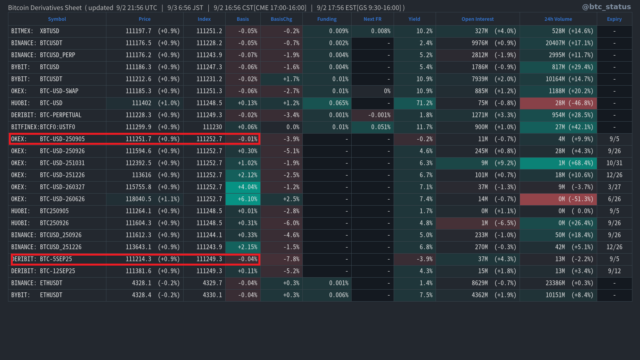Click the Symbol column header
The width and height of the screenshot is (640, 360).
click(57, 19)
